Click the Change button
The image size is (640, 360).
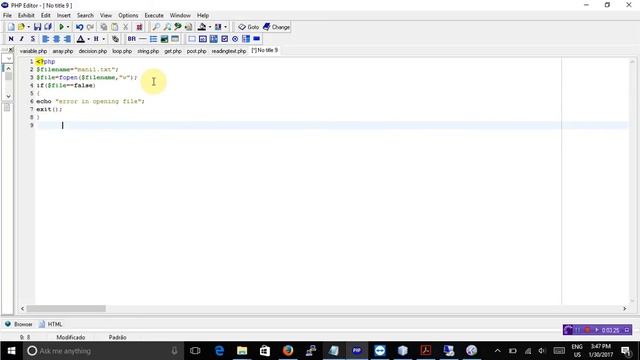[x=276, y=27]
